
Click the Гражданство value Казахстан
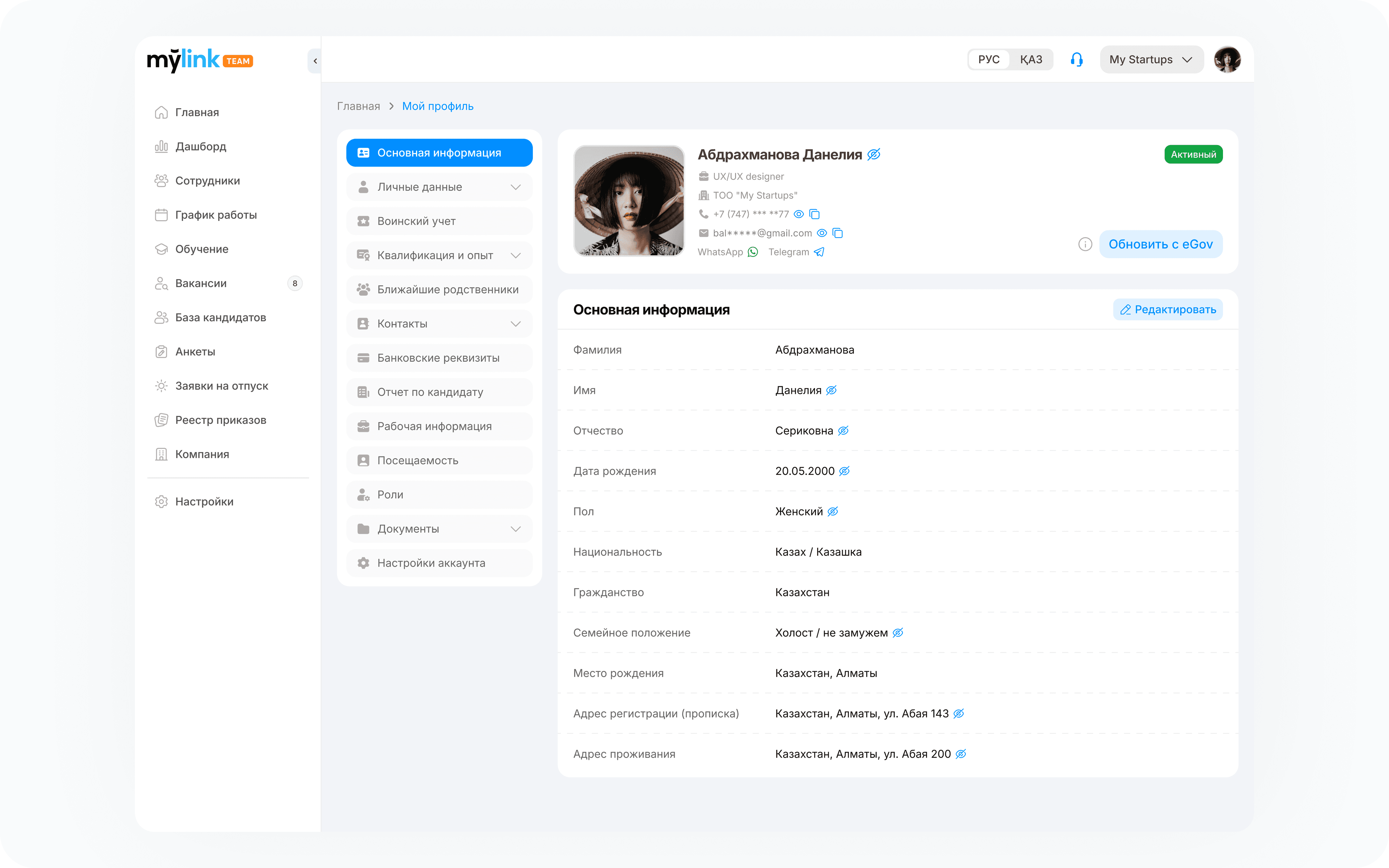click(802, 592)
